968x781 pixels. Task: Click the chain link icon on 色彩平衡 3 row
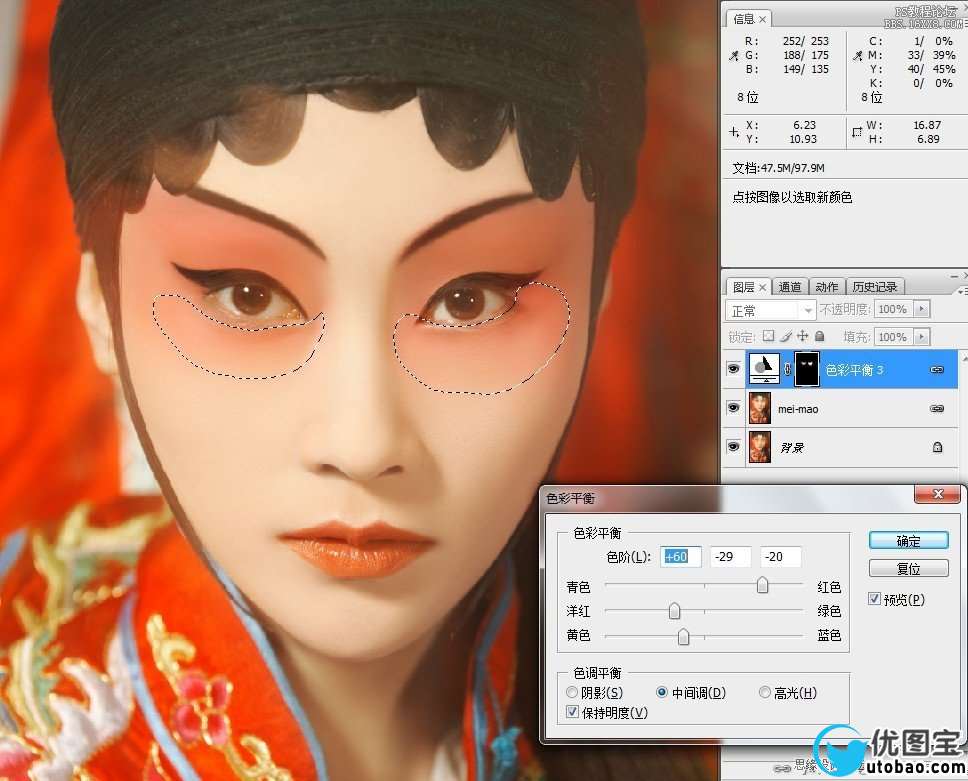937,369
